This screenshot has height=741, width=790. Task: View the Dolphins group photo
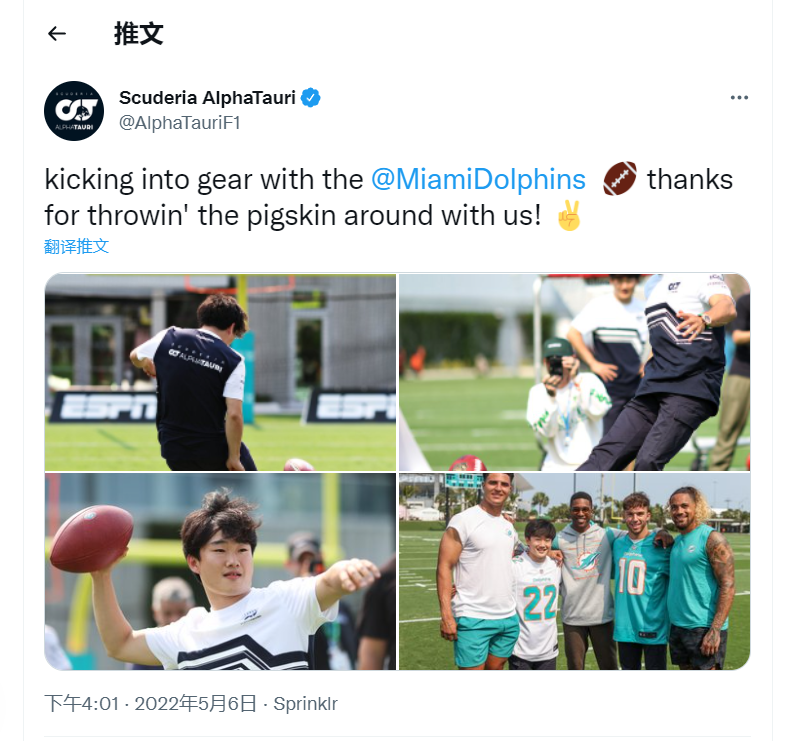click(x=574, y=571)
